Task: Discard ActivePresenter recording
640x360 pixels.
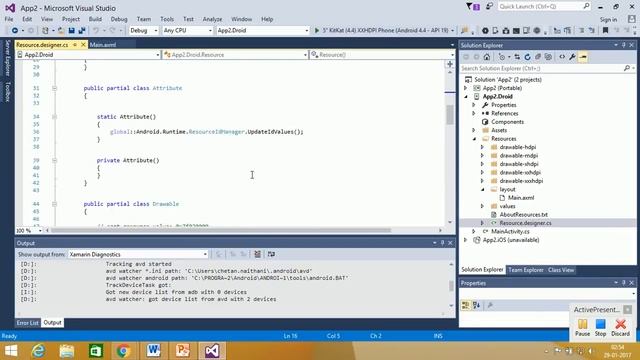Action: [620, 327]
